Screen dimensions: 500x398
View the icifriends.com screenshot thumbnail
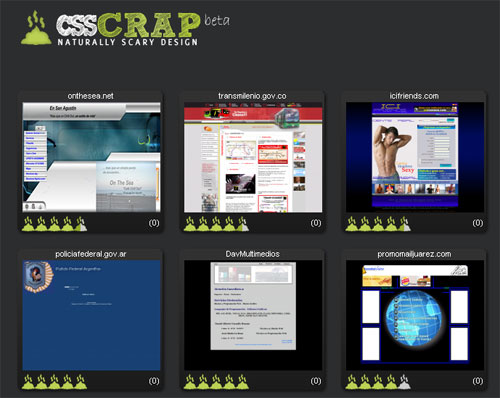415,157
